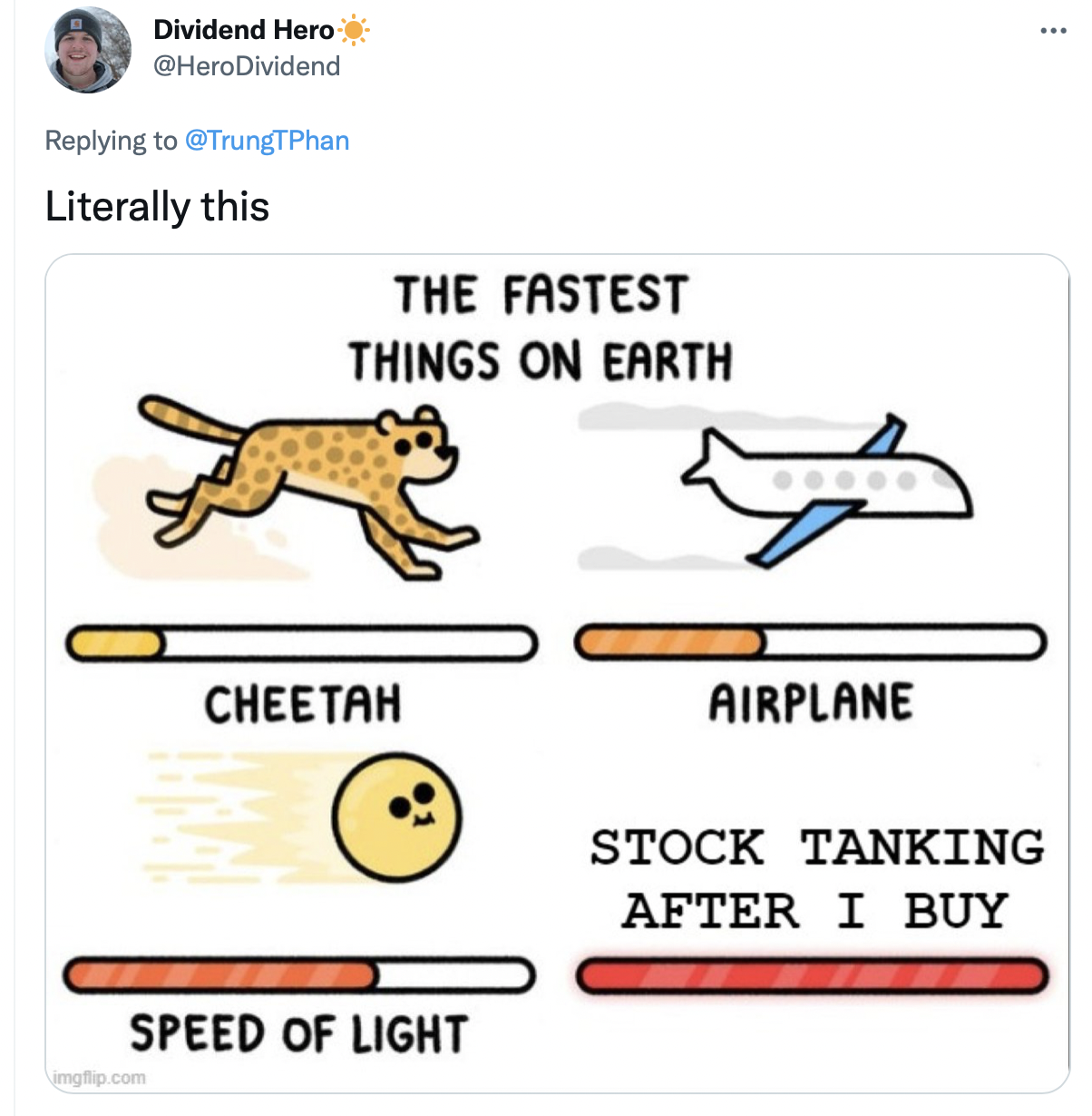Click the orange airplane speed bar

click(x=811, y=642)
